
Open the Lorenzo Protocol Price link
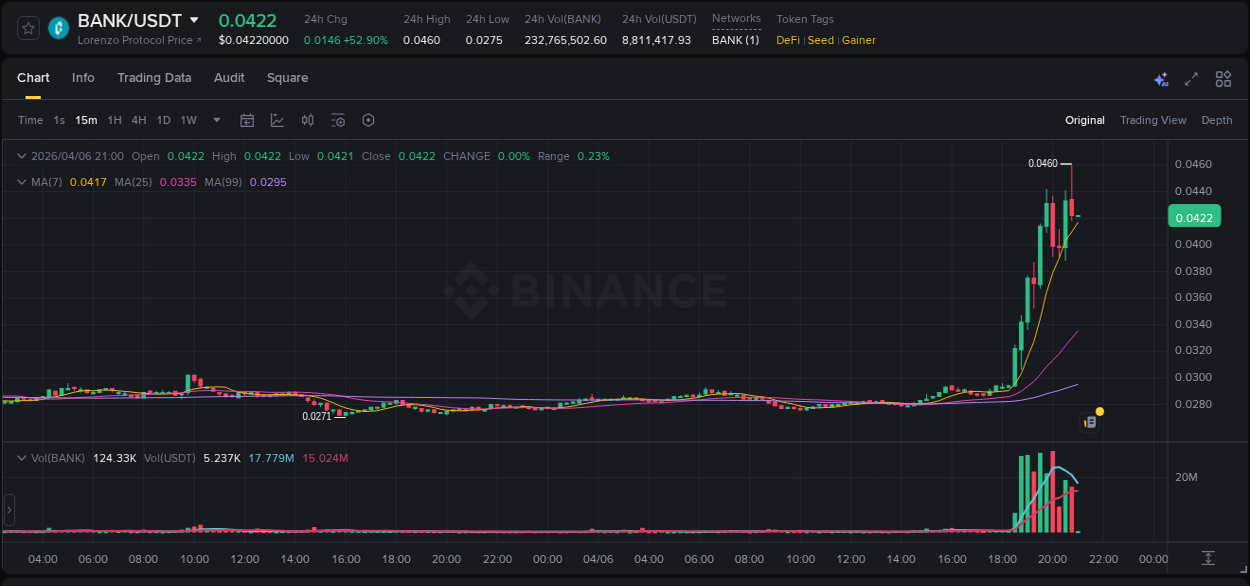(140, 40)
